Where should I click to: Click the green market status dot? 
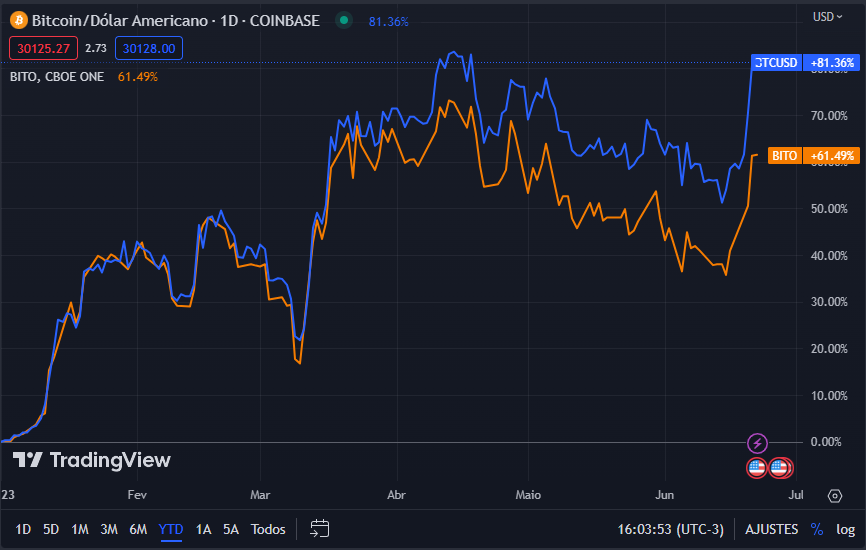tap(344, 21)
